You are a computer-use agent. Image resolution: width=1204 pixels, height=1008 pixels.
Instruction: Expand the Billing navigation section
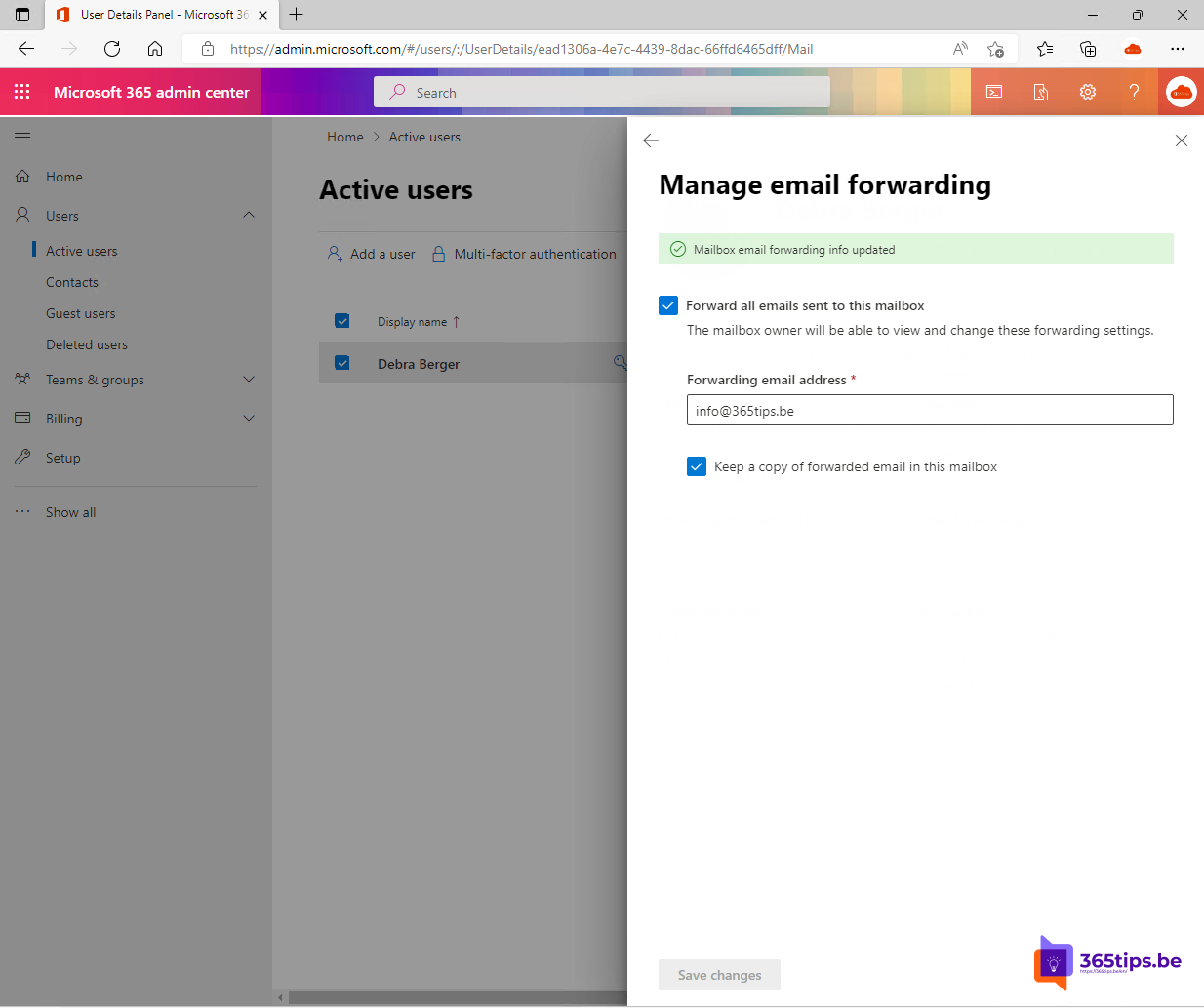click(249, 418)
